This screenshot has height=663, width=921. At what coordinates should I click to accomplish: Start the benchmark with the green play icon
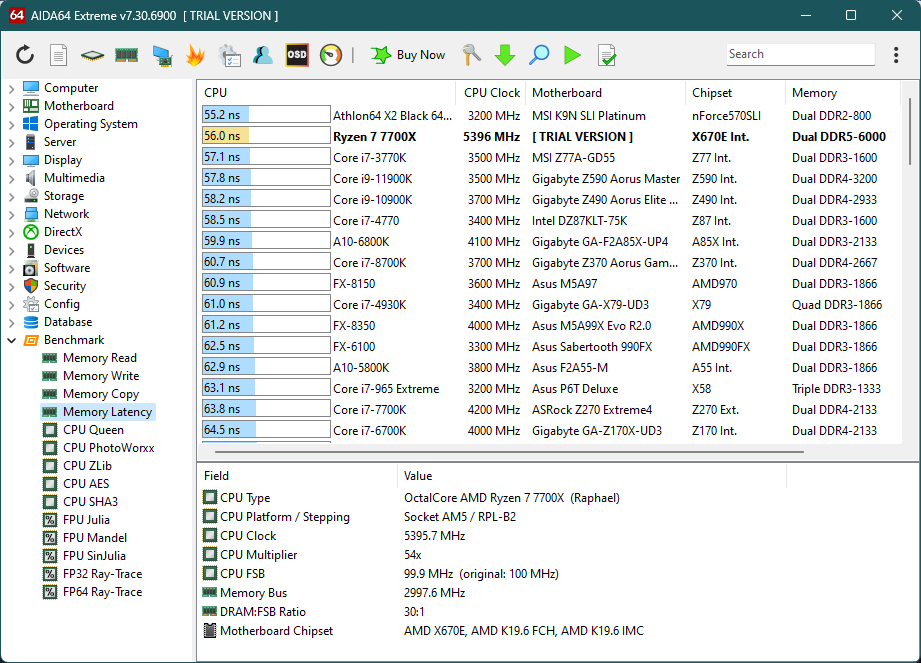coord(572,55)
